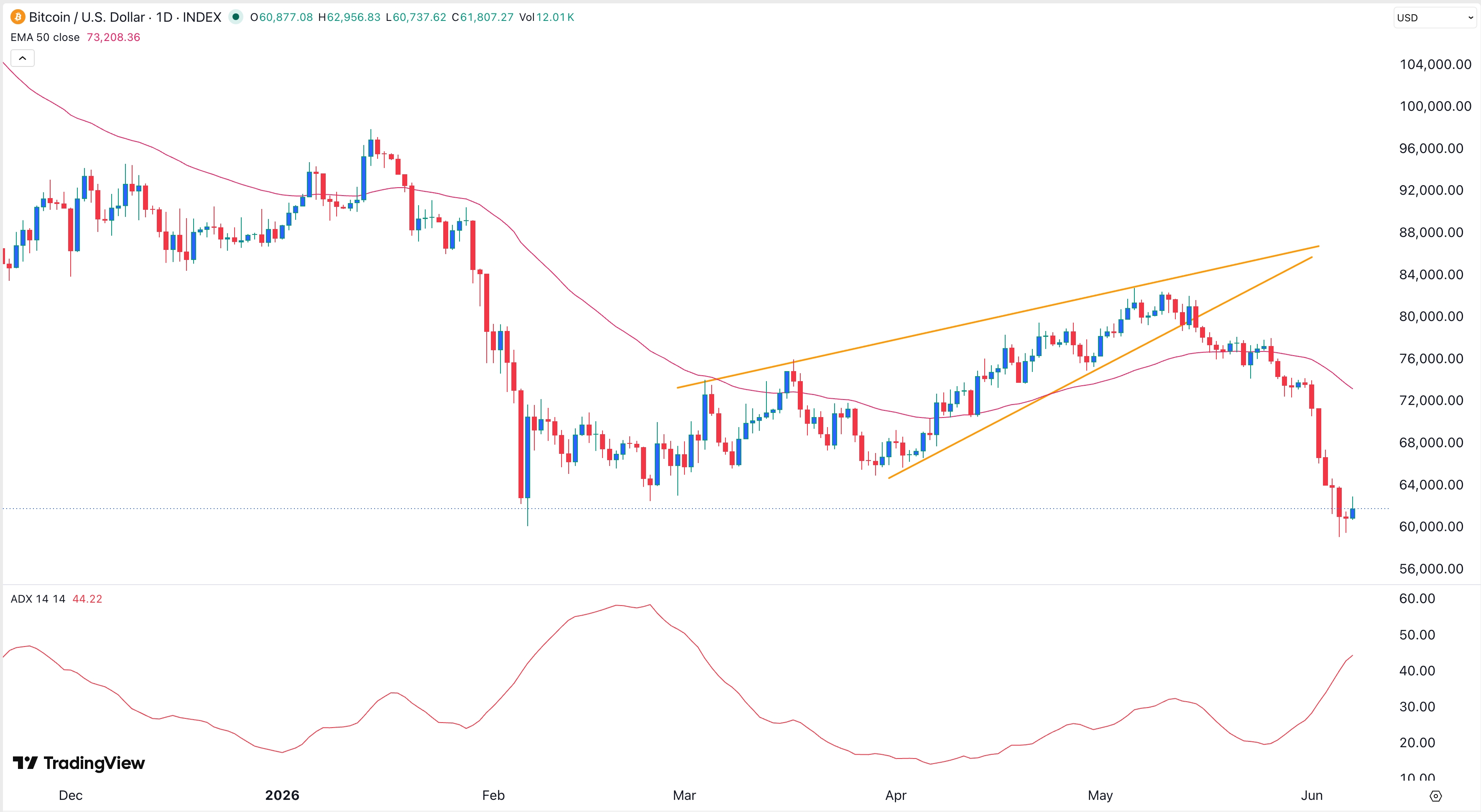1481x812 pixels.
Task: Click the 1D interval label
Action: 164,17
